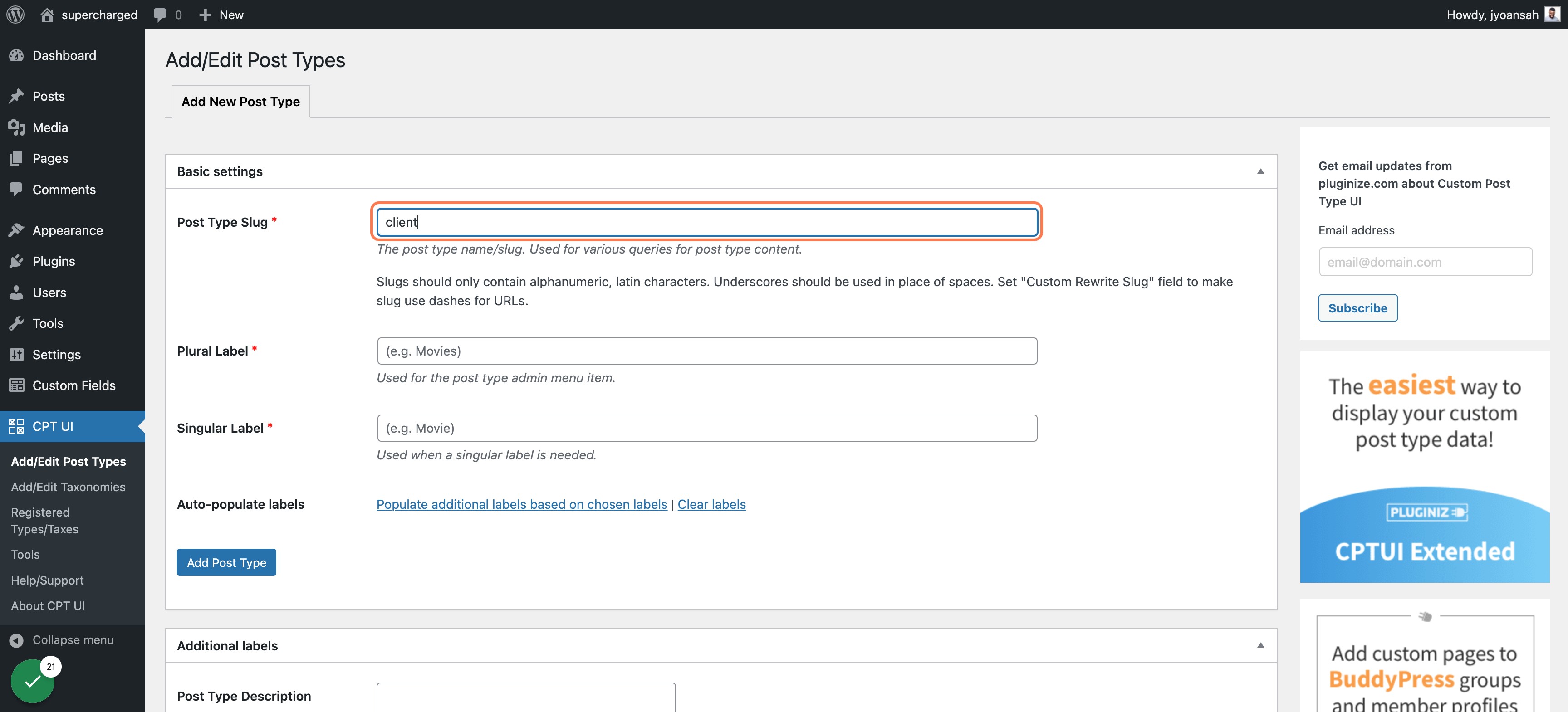Open Add/Edit Post Types submenu item
The height and width of the screenshot is (712, 1568).
69,461
